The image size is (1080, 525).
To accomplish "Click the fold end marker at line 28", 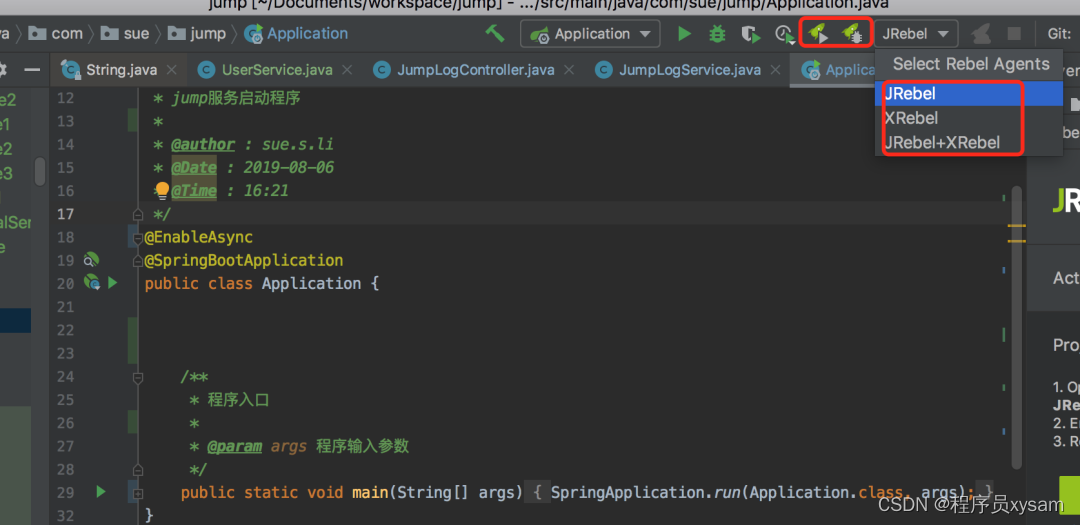I will [x=138, y=469].
